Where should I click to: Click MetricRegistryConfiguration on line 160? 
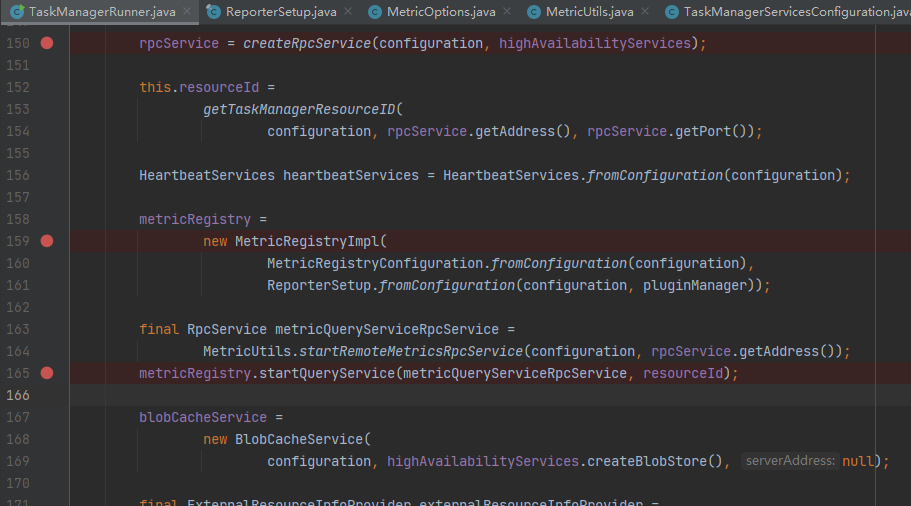point(375,263)
